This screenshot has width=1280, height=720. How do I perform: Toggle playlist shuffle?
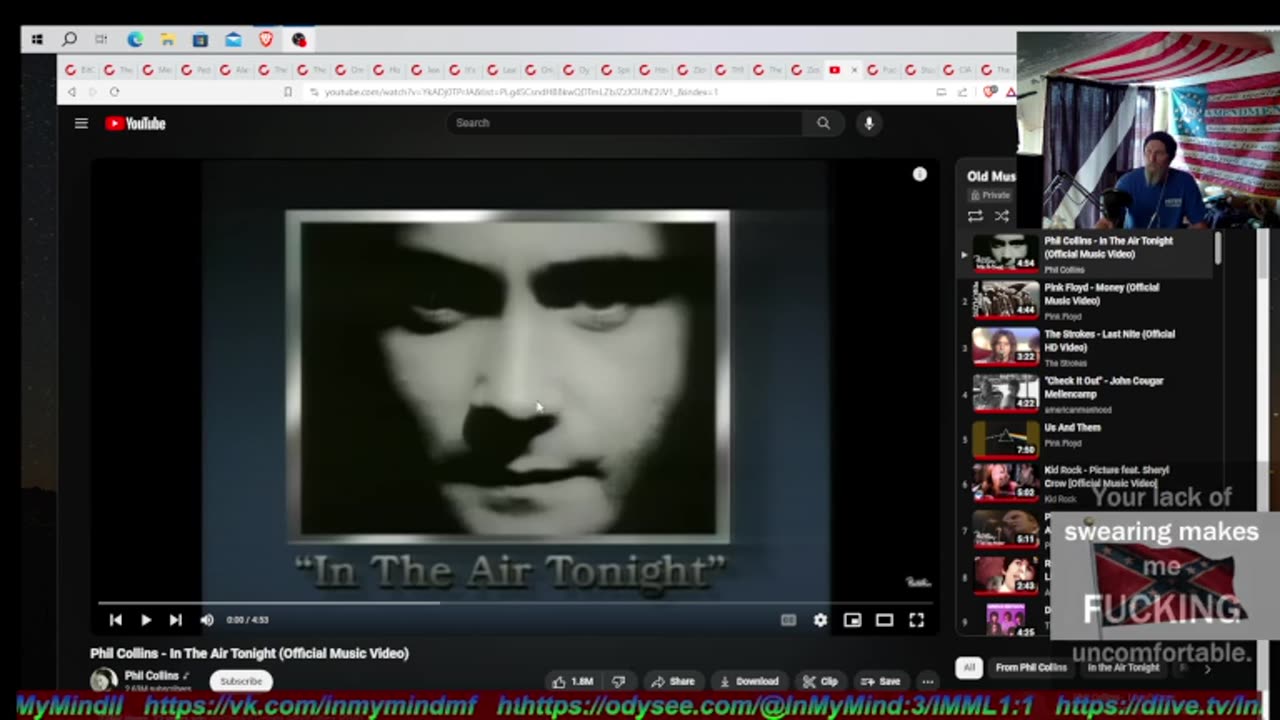coord(1001,216)
